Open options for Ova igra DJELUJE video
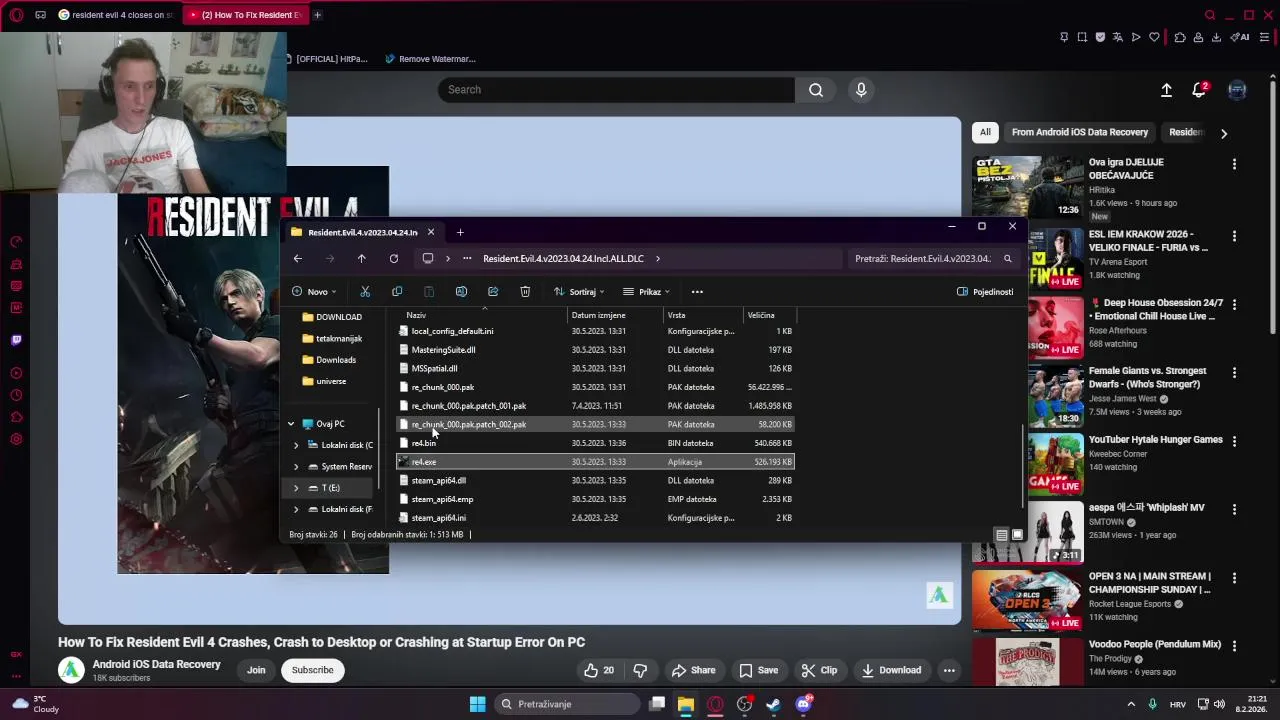This screenshot has height=720, width=1280. tap(1234, 164)
